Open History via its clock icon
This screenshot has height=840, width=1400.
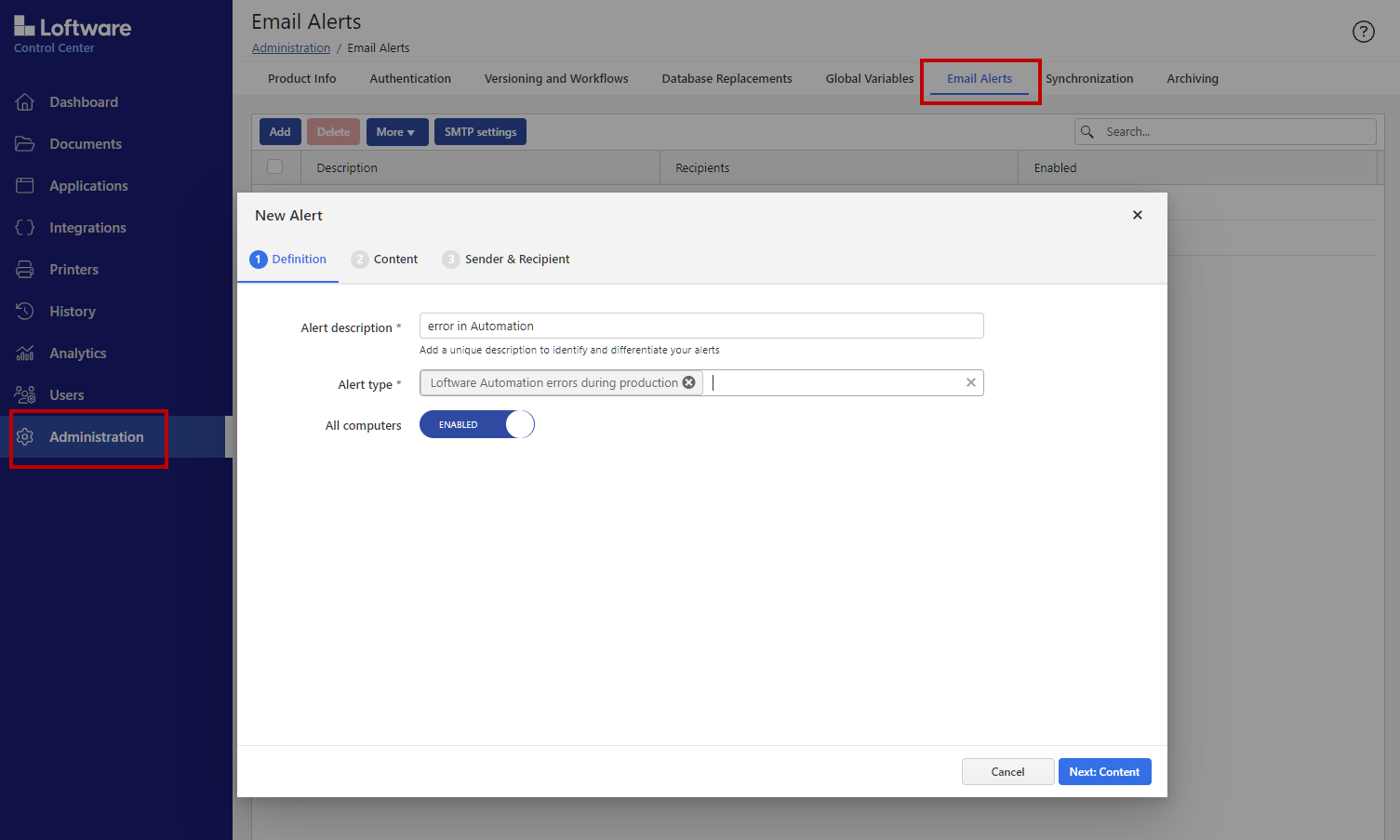25,312
